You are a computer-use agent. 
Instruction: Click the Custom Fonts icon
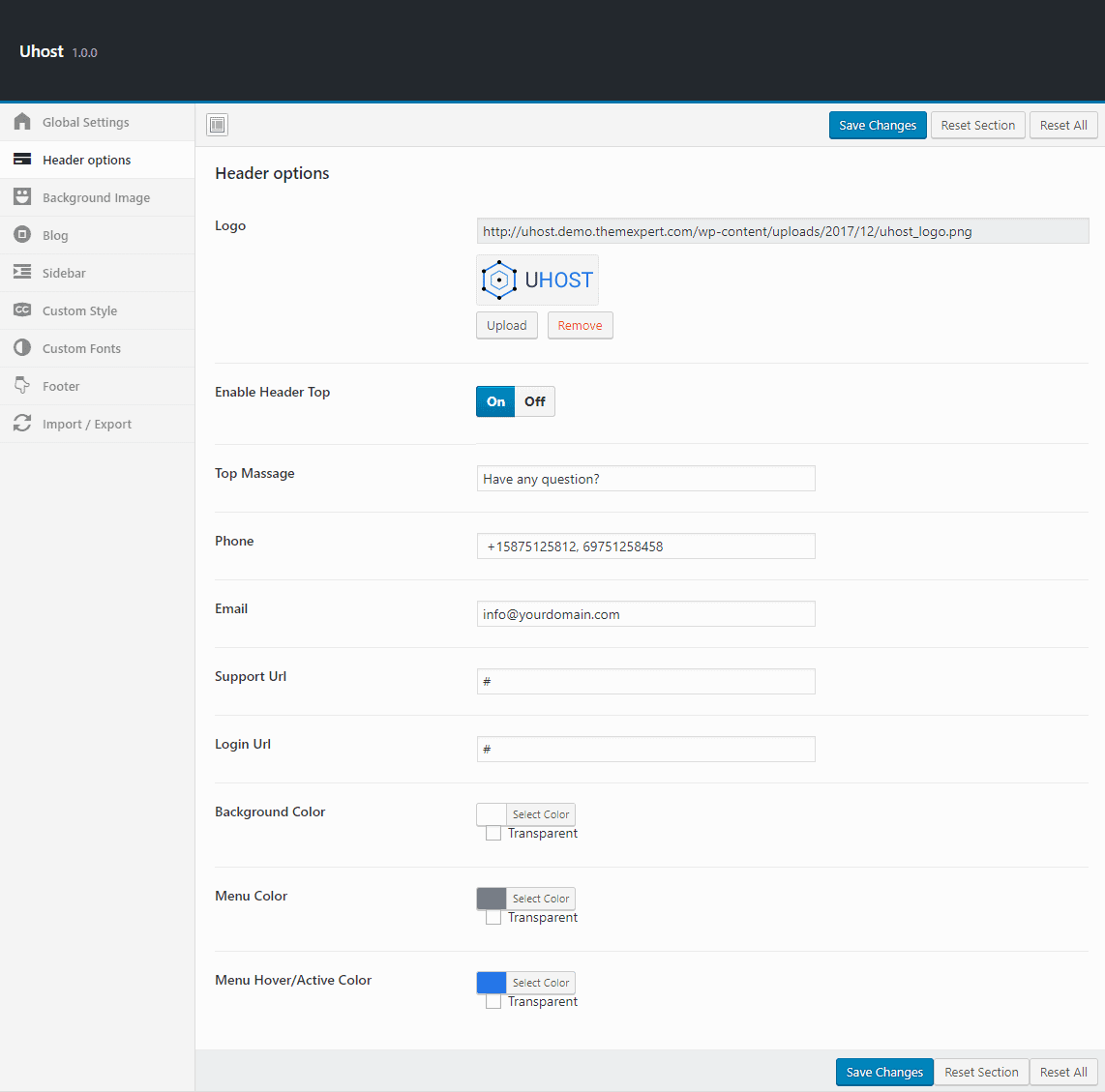[21, 347]
